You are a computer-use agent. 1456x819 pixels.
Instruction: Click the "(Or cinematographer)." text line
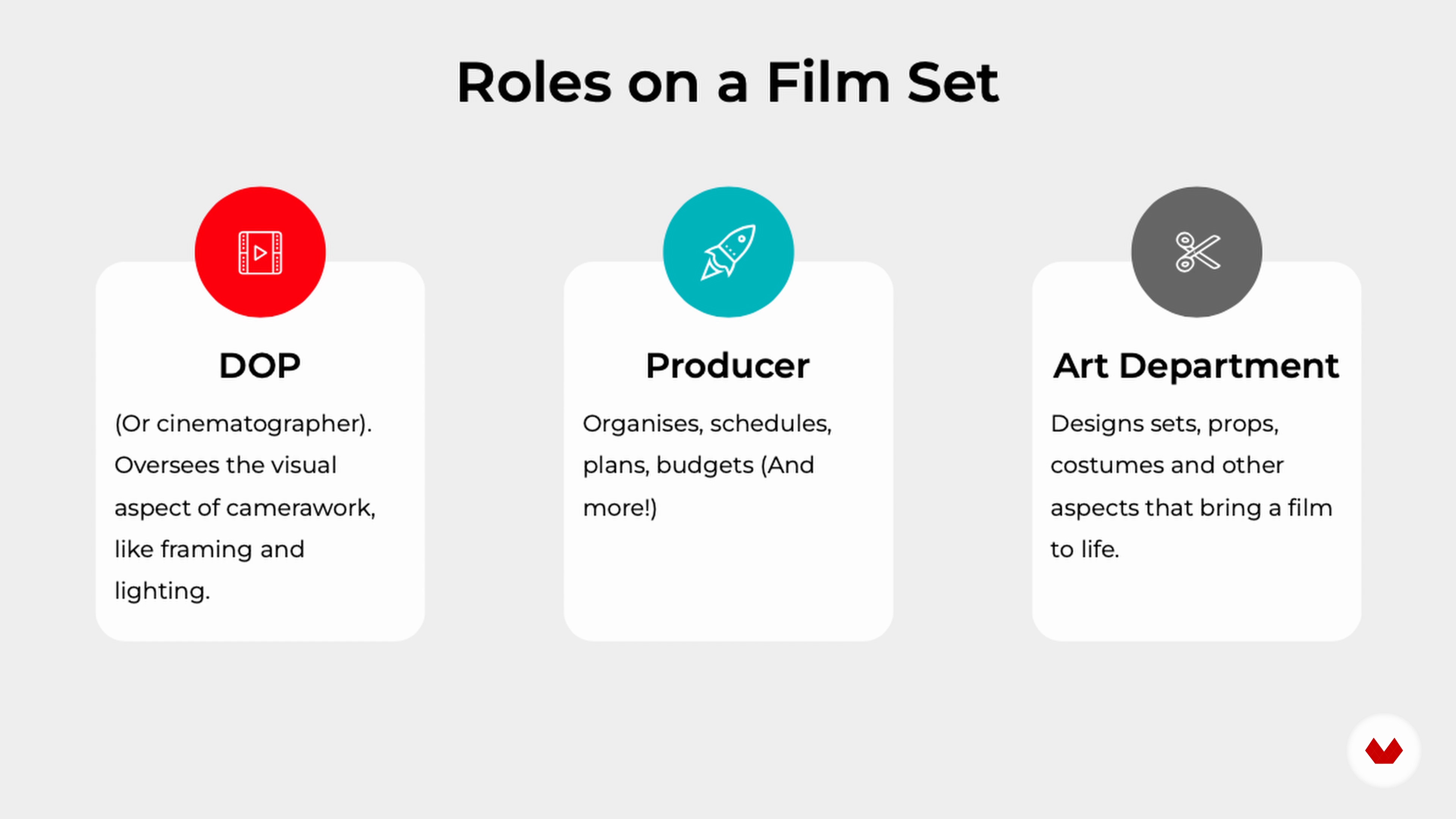(243, 424)
